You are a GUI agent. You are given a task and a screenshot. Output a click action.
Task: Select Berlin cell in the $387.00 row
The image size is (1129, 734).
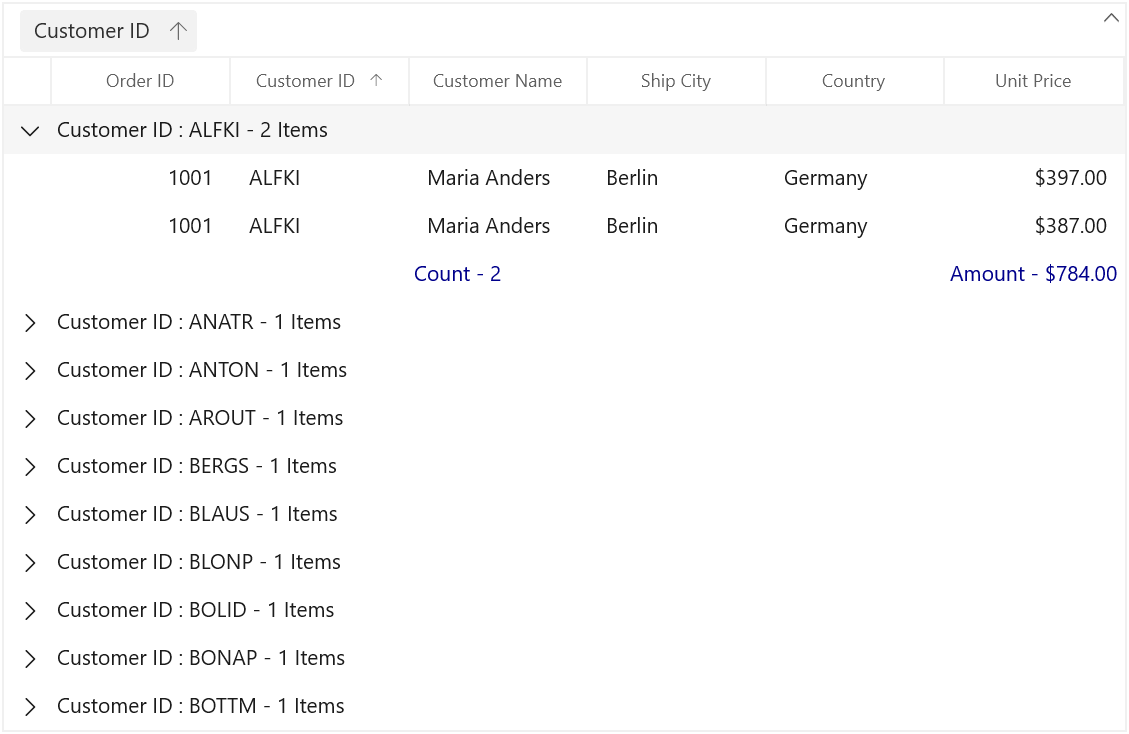676,226
